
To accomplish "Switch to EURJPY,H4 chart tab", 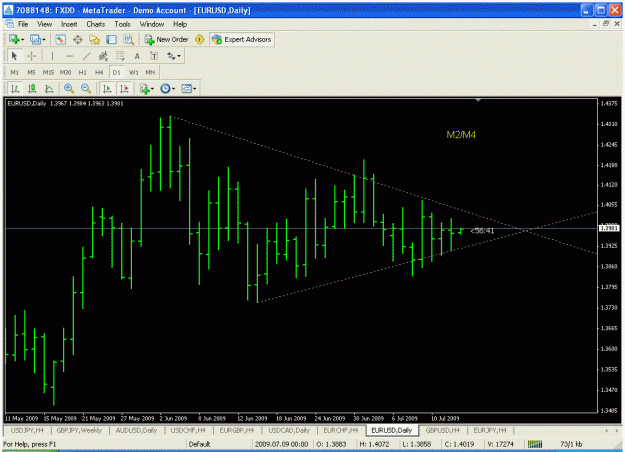I will coord(490,430).
